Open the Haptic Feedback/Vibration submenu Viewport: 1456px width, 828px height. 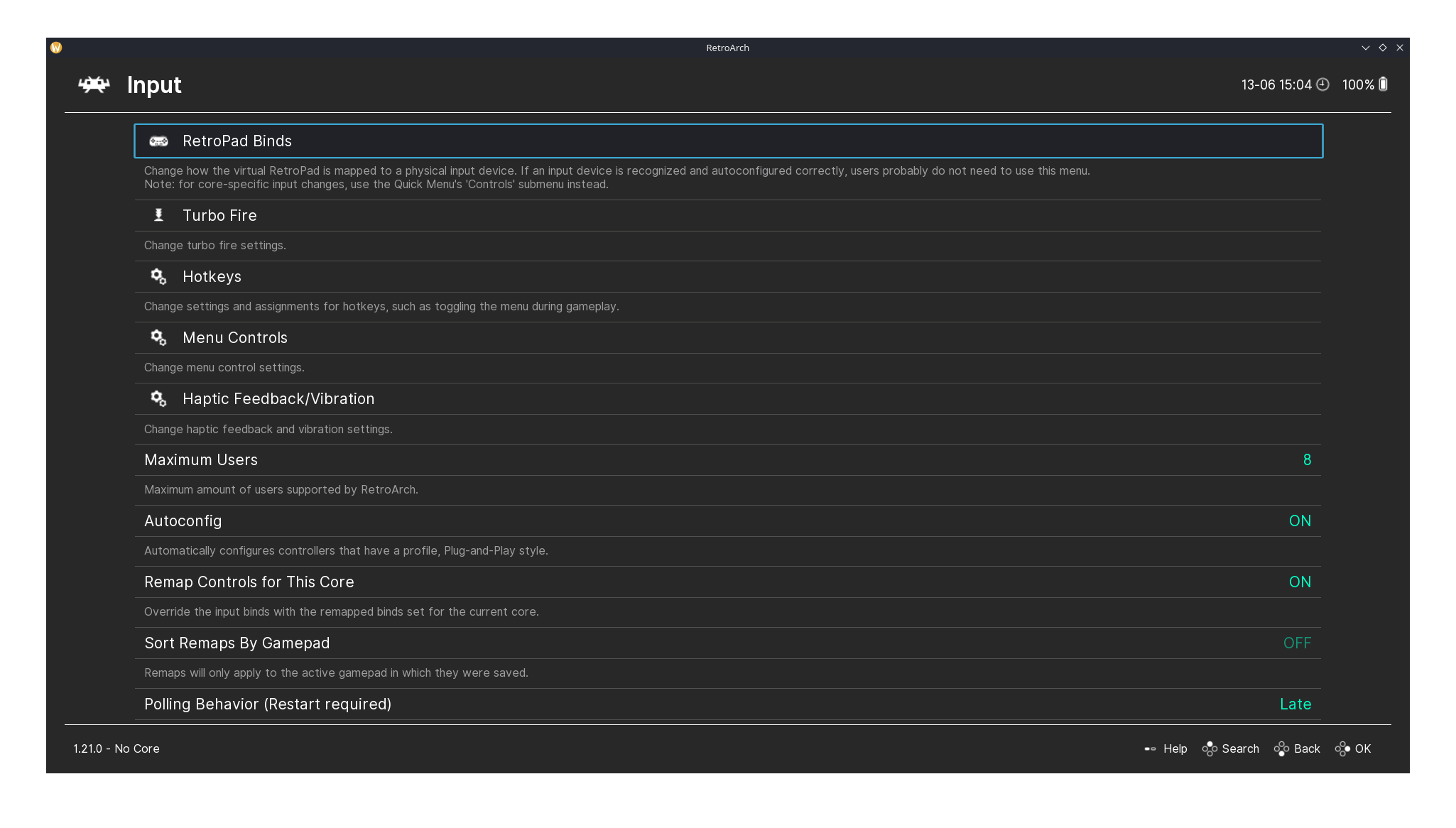[x=278, y=399]
